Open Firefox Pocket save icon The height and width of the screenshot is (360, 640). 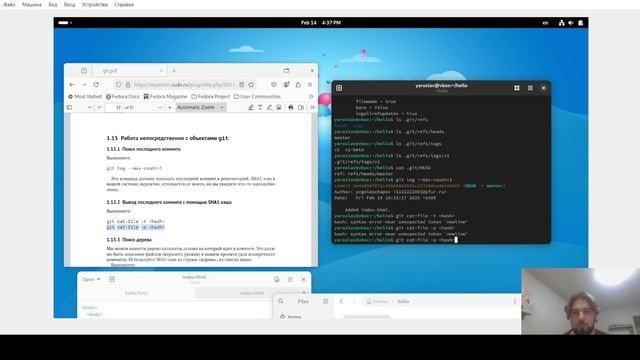(x=273, y=84)
